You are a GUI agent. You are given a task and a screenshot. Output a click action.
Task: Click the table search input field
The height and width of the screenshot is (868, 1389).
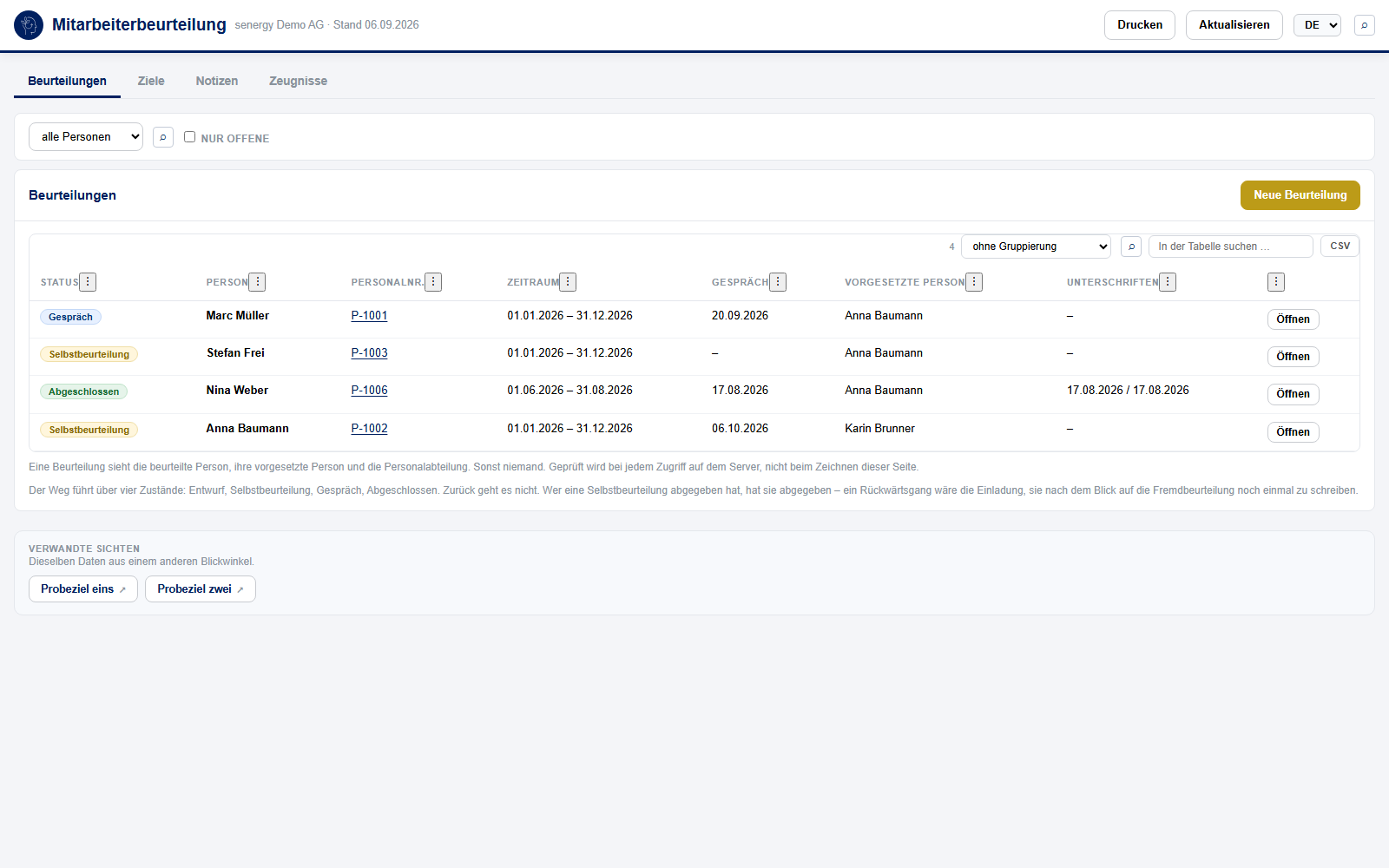point(1231,247)
